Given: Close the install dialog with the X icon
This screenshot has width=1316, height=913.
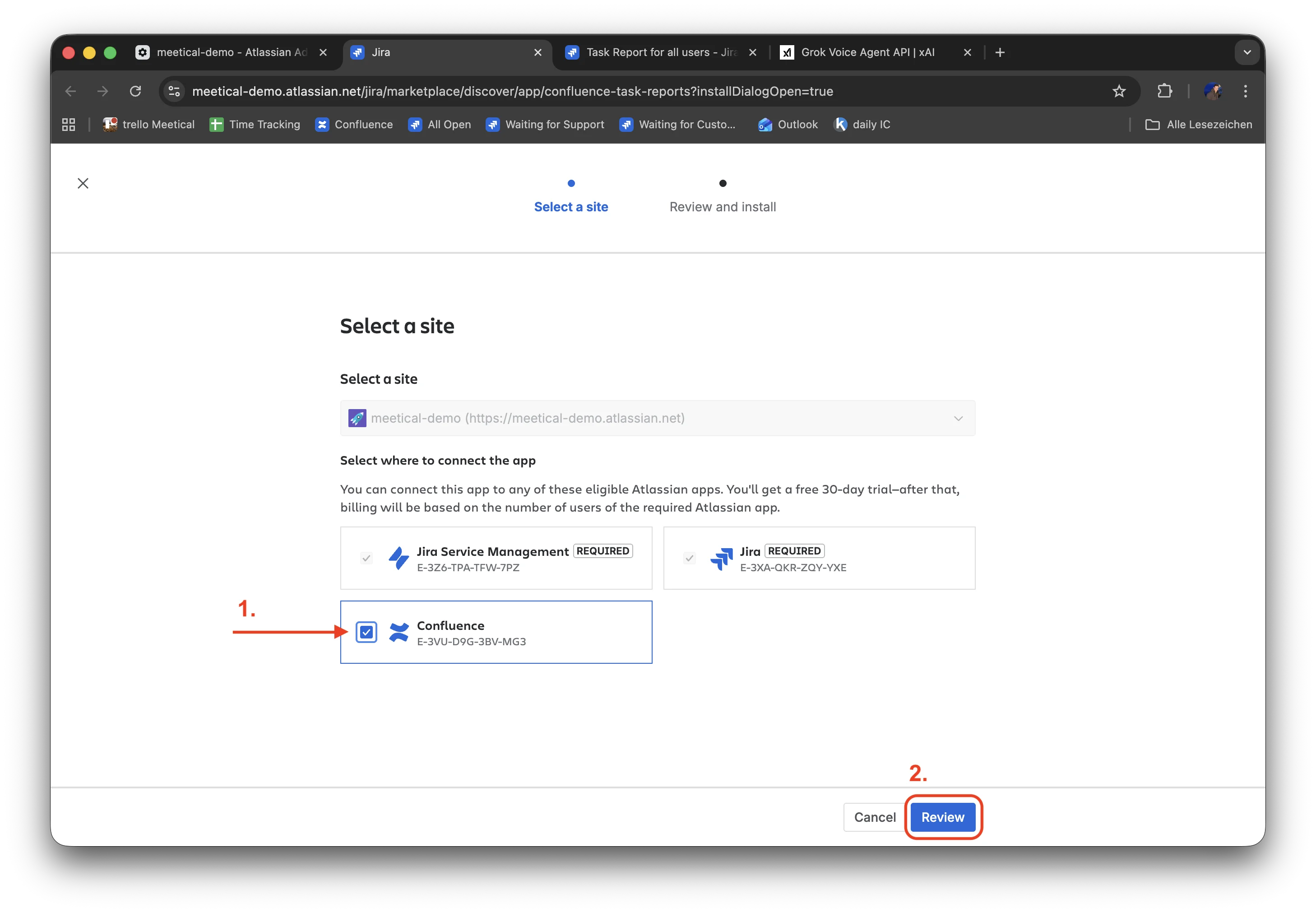Looking at the screenshot, I should [x=83, y=183].
